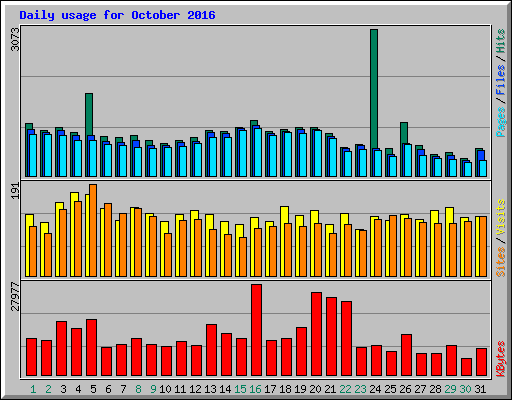
Task: Click day 4 on the x-axis
Action: pos(78,389)
